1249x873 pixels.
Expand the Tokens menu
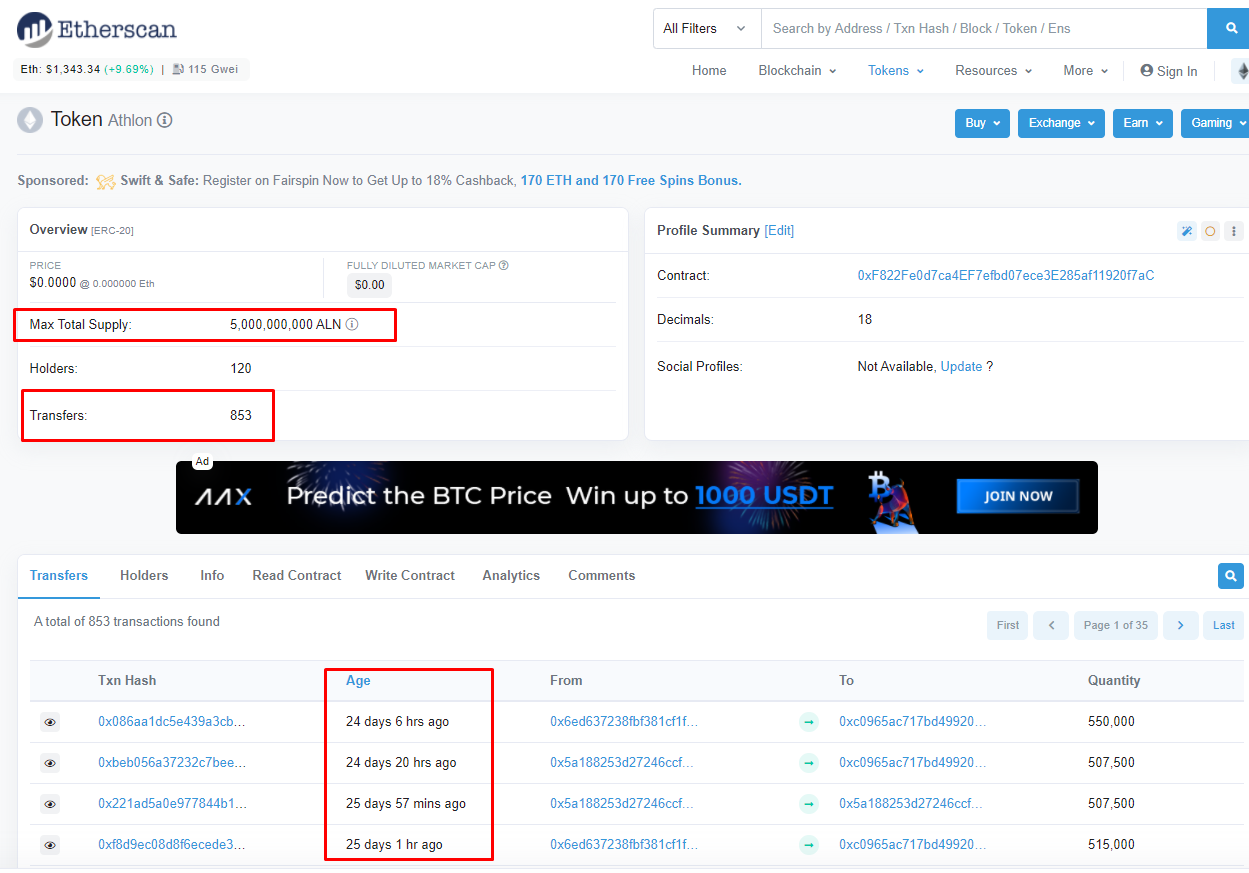pos(896,71)
